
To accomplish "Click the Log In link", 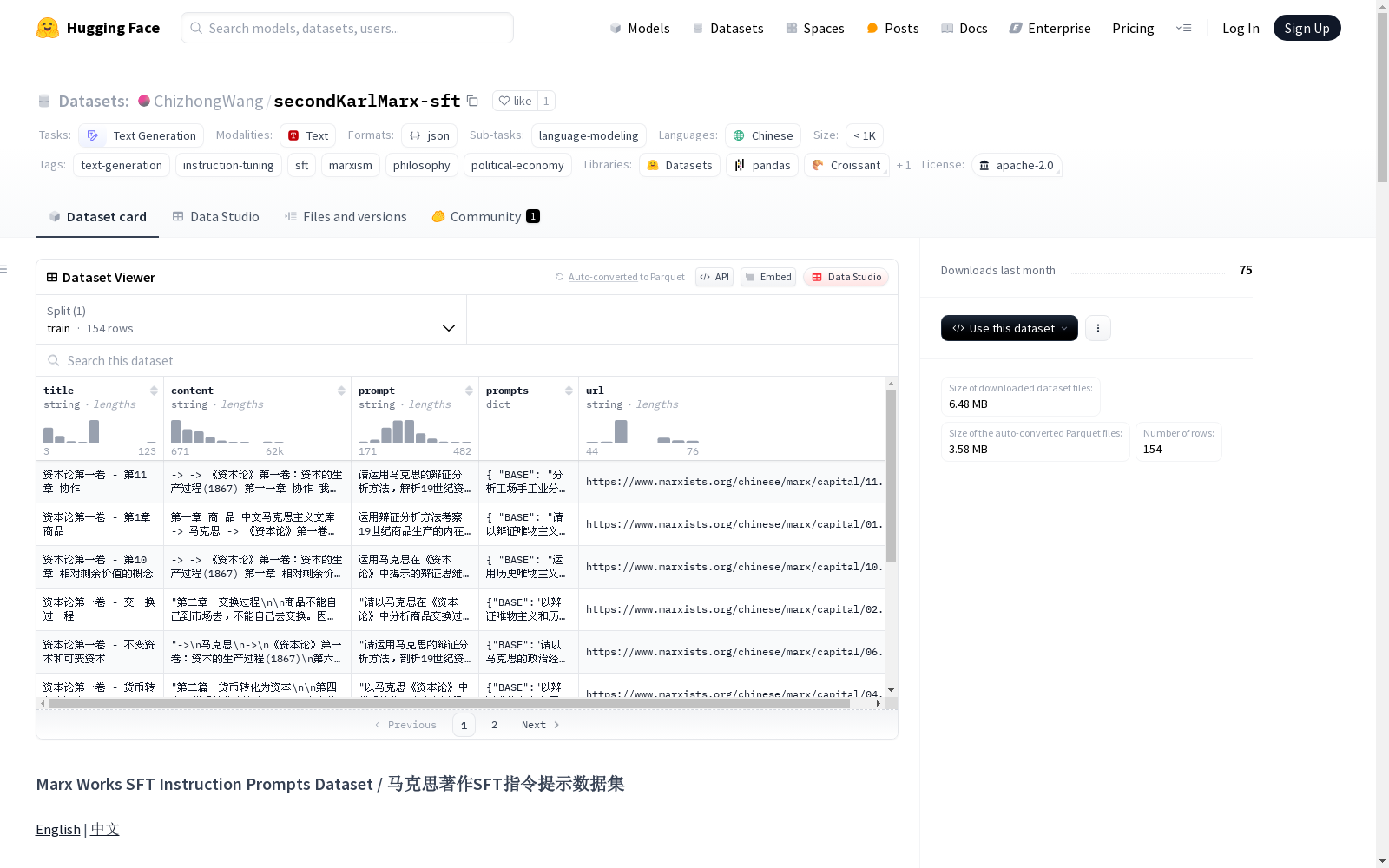I will coord(1241,28).
